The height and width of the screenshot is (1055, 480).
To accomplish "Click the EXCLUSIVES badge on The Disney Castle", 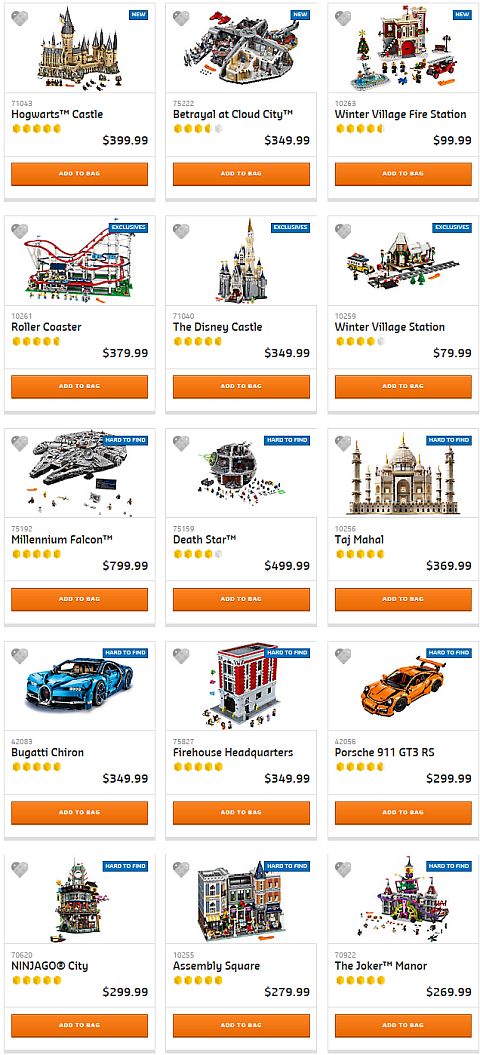I will pyautogui.click(x=290, y=227).
